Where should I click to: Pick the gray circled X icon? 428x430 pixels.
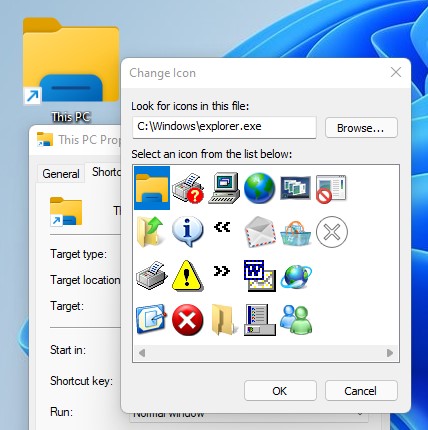point(332,232)
